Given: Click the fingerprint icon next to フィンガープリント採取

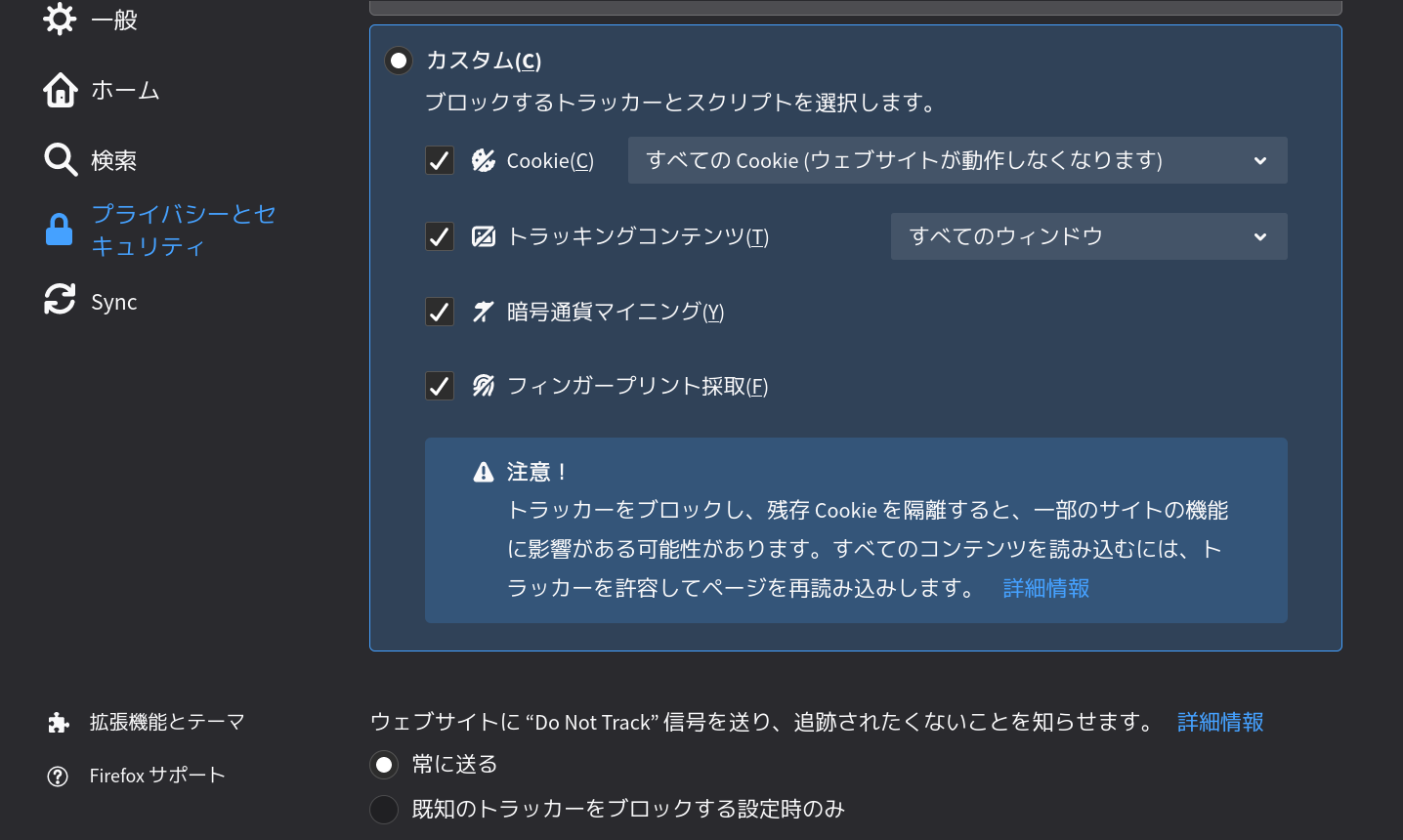Looking at the screenshot, I should coord(484,386).
